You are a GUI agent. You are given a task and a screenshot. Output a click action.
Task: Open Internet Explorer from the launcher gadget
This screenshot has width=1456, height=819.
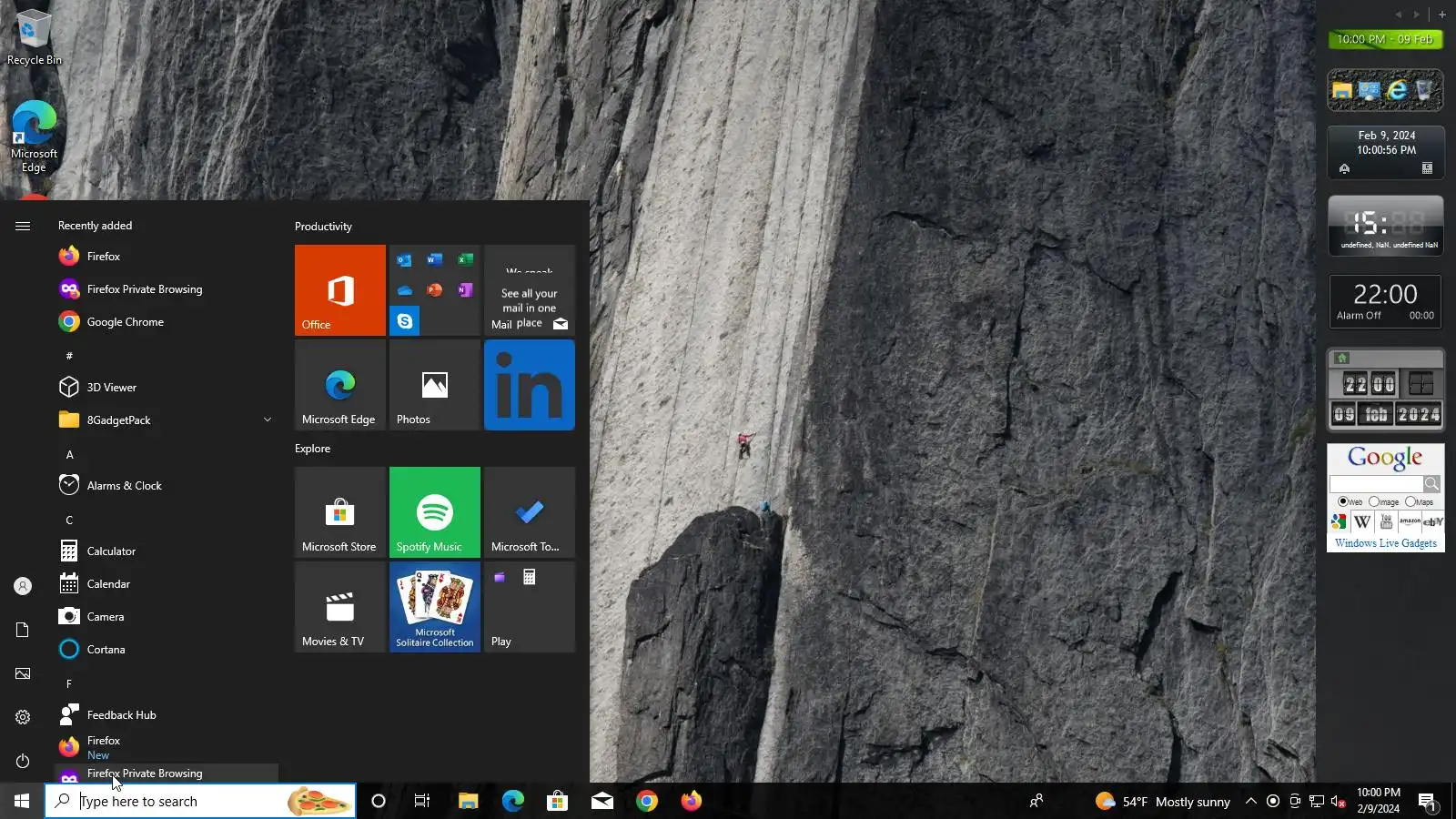[1397, 89]
